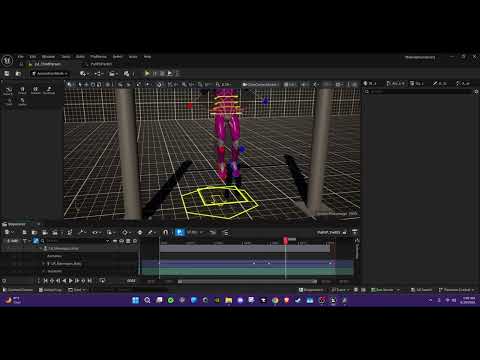
Task: Click the Unreal Engine logo icon
Action: 7,61
